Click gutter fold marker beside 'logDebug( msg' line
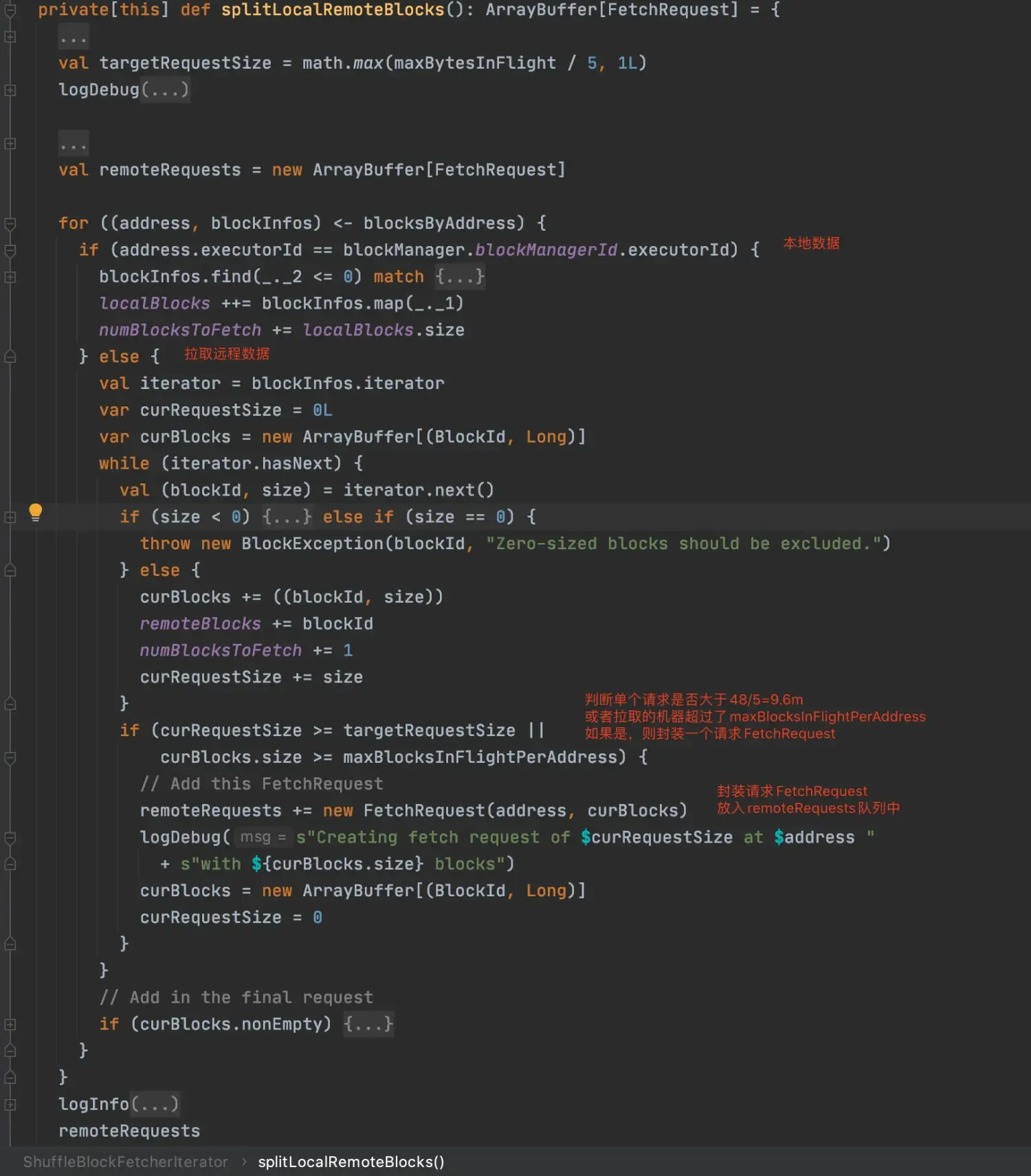1031x1176 pixels. point(10,837)
